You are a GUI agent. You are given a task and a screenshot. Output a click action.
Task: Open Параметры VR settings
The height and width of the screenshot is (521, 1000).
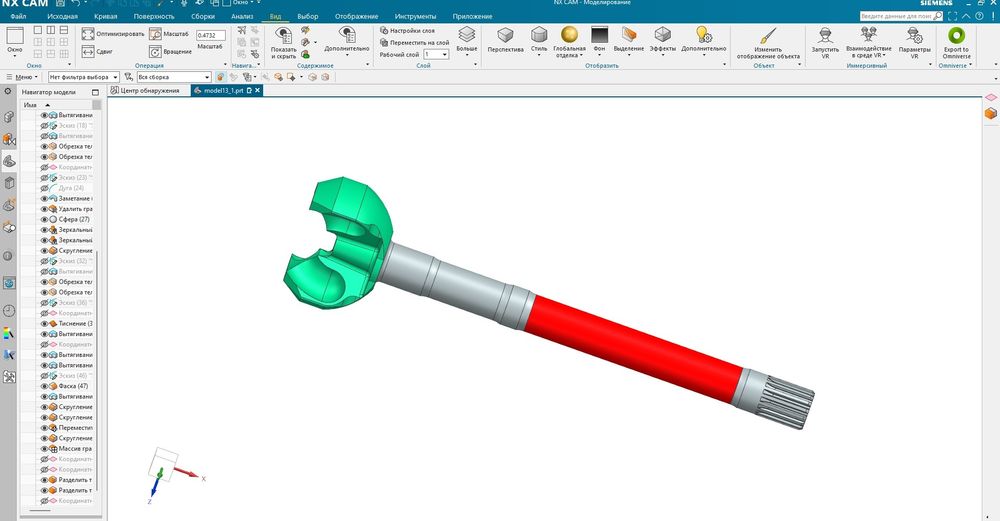pyautogui.click(x=914, y=42)
